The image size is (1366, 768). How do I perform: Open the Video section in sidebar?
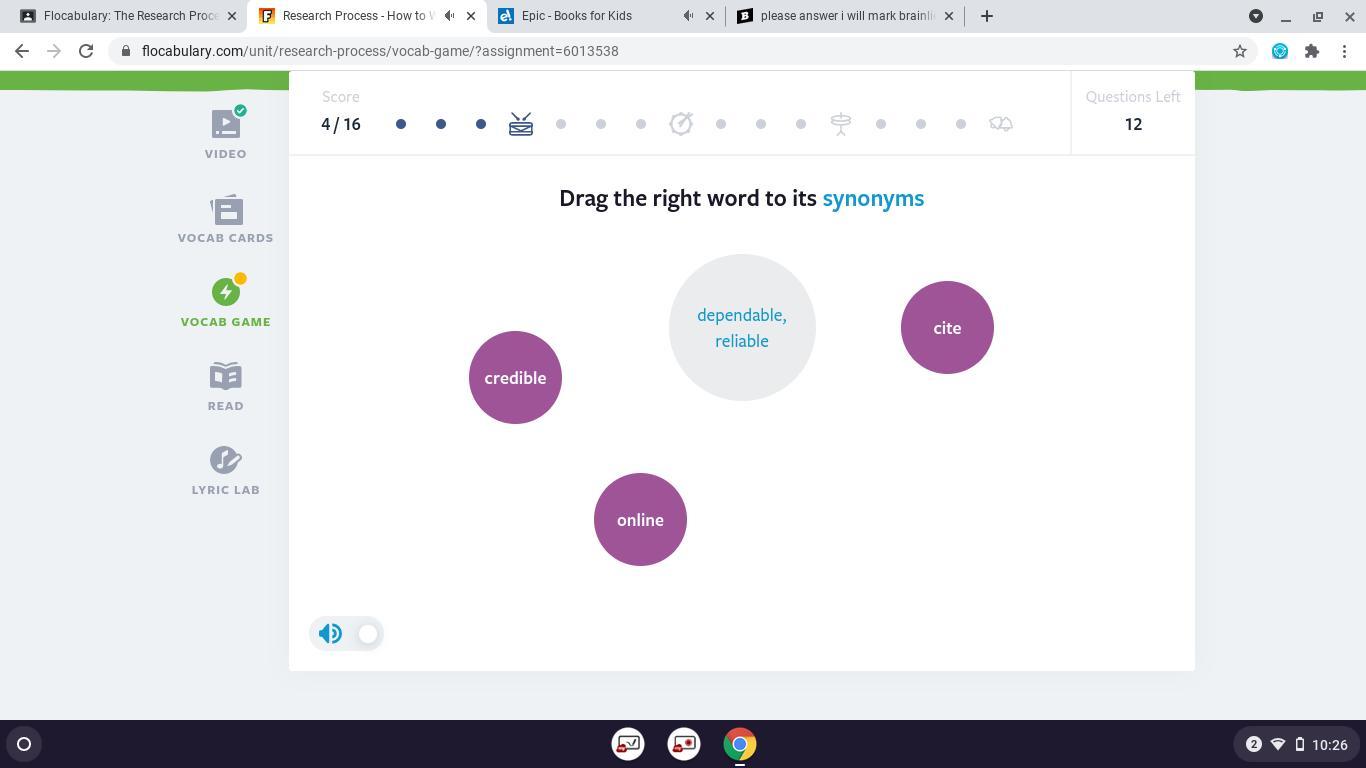pyautogui.click(x=225, y=134)
